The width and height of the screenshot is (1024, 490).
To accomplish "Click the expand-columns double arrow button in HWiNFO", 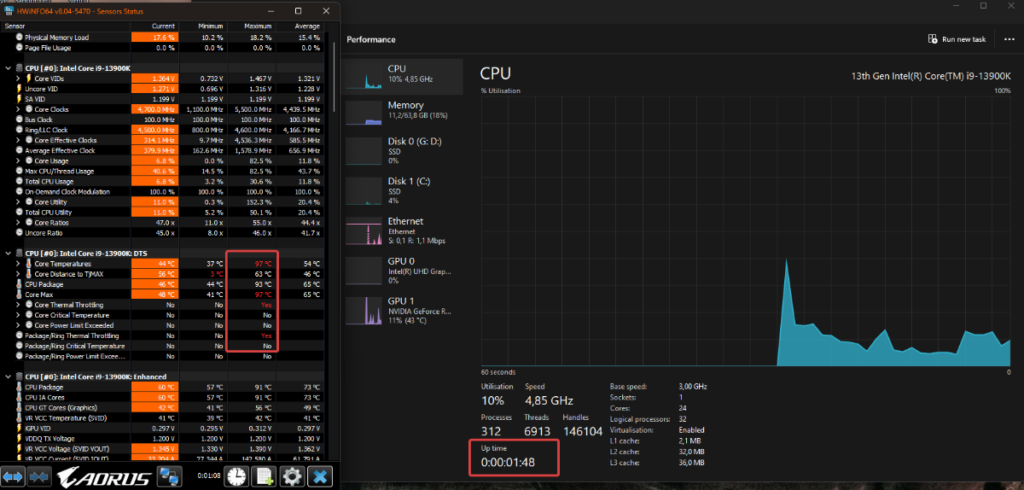I will (x=13, y=477).
